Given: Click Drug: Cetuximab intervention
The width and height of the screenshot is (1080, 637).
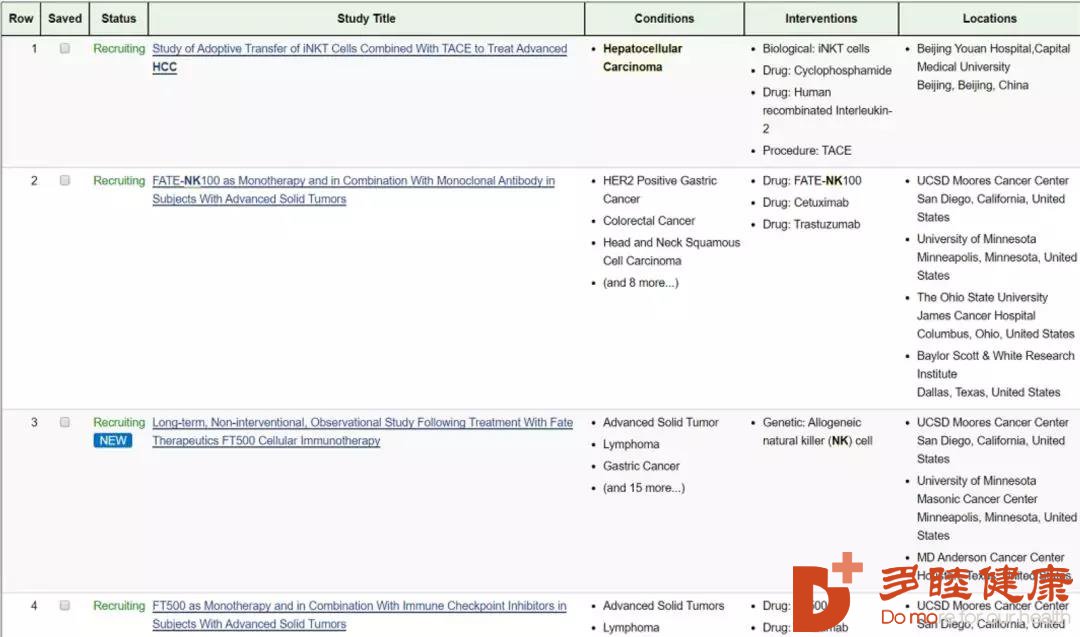Looking at the screenshot, I should coord(805,202).
